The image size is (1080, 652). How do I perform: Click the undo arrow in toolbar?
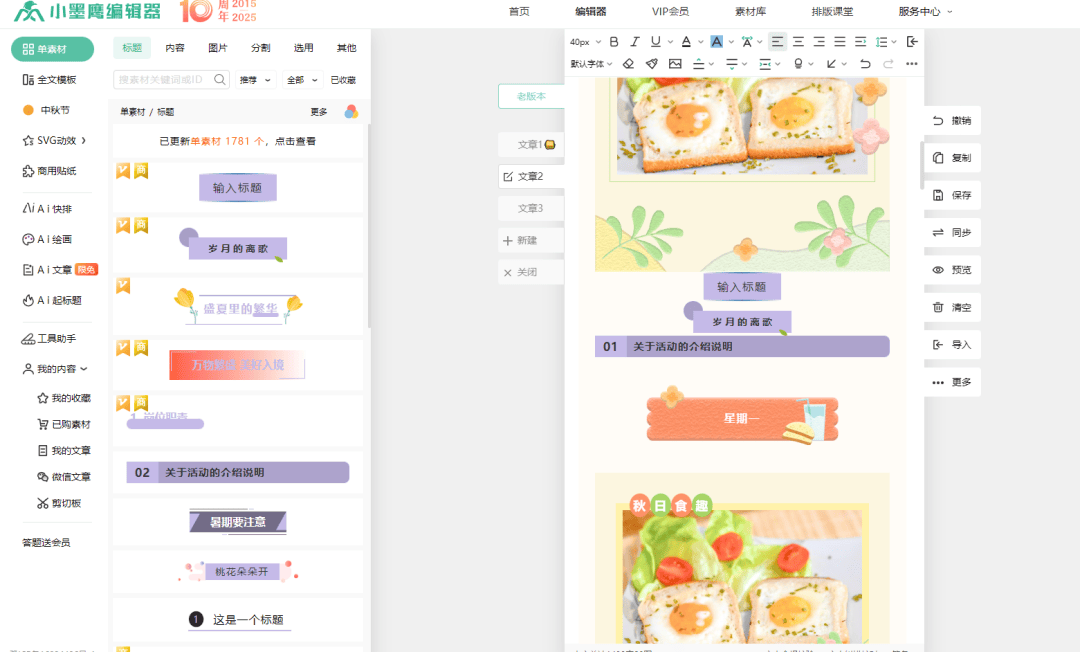pos(865,64)
